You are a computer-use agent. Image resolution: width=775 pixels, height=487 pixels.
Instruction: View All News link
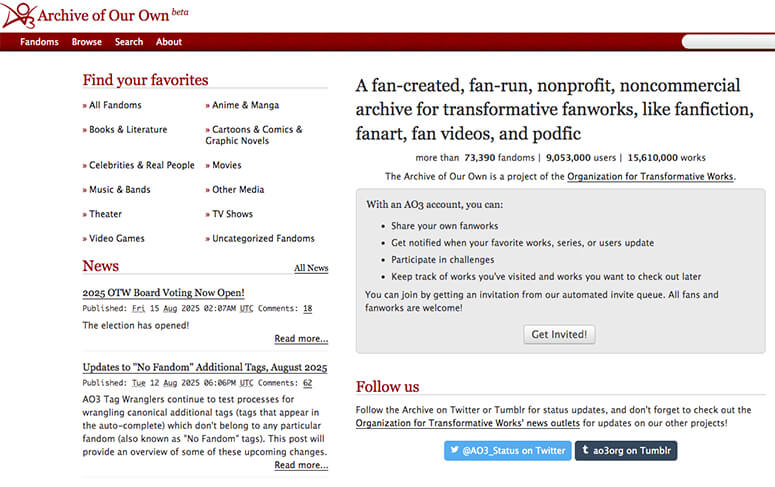(311, 267)
